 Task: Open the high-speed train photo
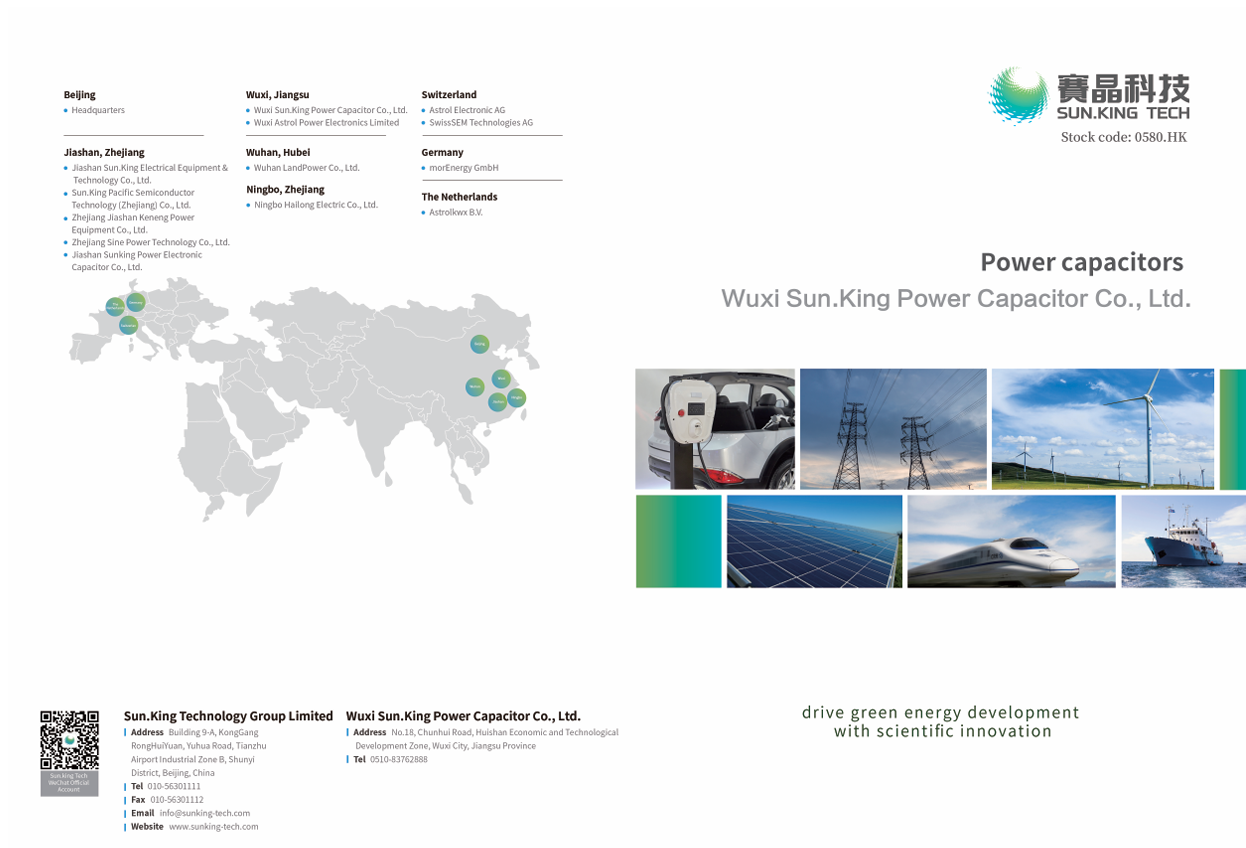click(x=1011, y=541)
